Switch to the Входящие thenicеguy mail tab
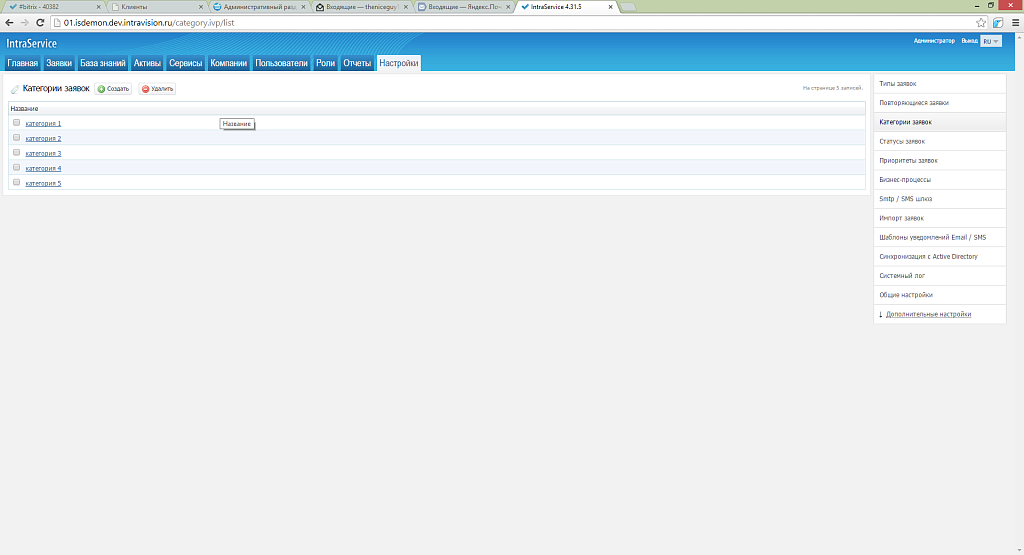1024x555 pixels. point(361,7)
